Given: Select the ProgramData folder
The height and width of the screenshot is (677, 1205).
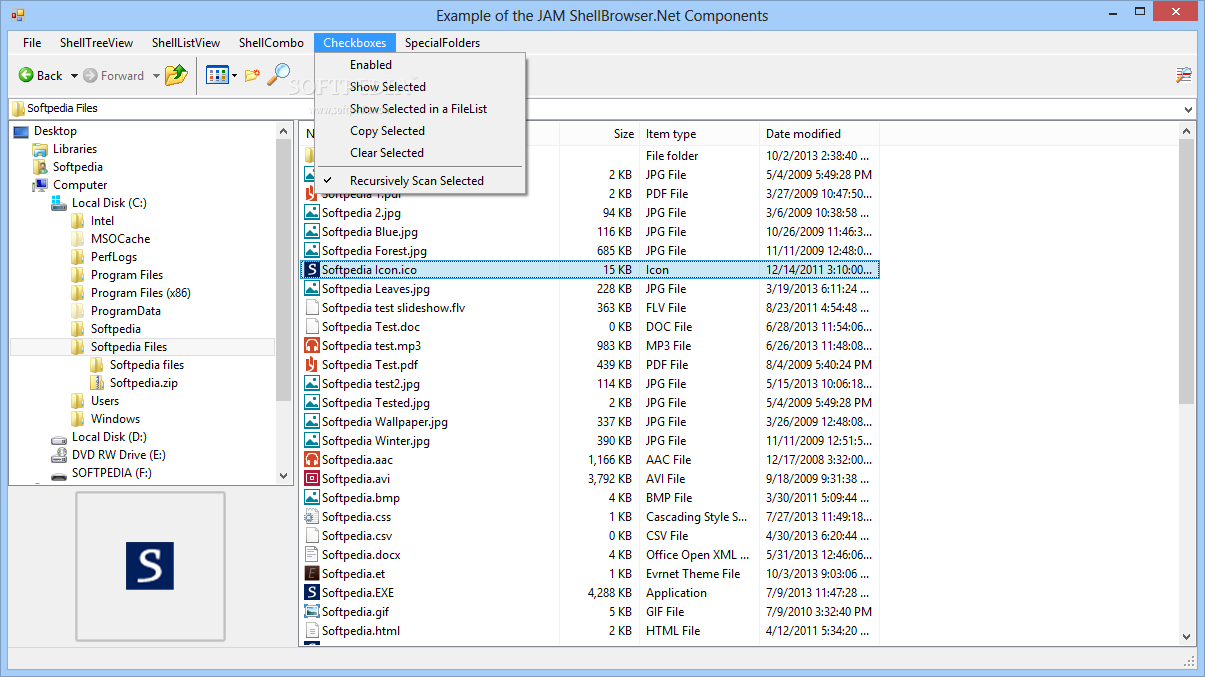Looking at the screenshot, I should 125,311.
